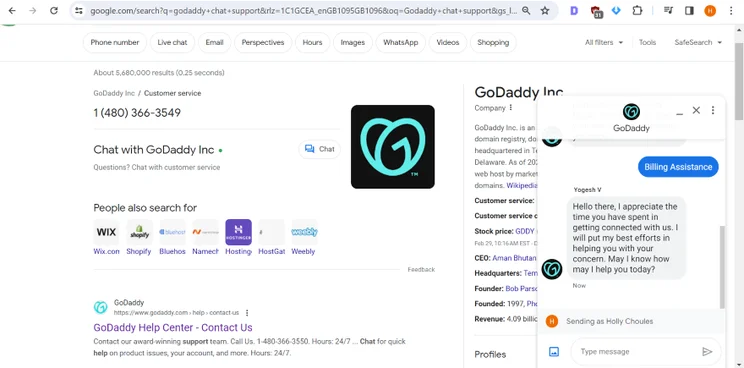Open the Extensions puzzle piece menu
Image resolution: width=744 pixels, height=368 pixels.
tap(637, 10)
